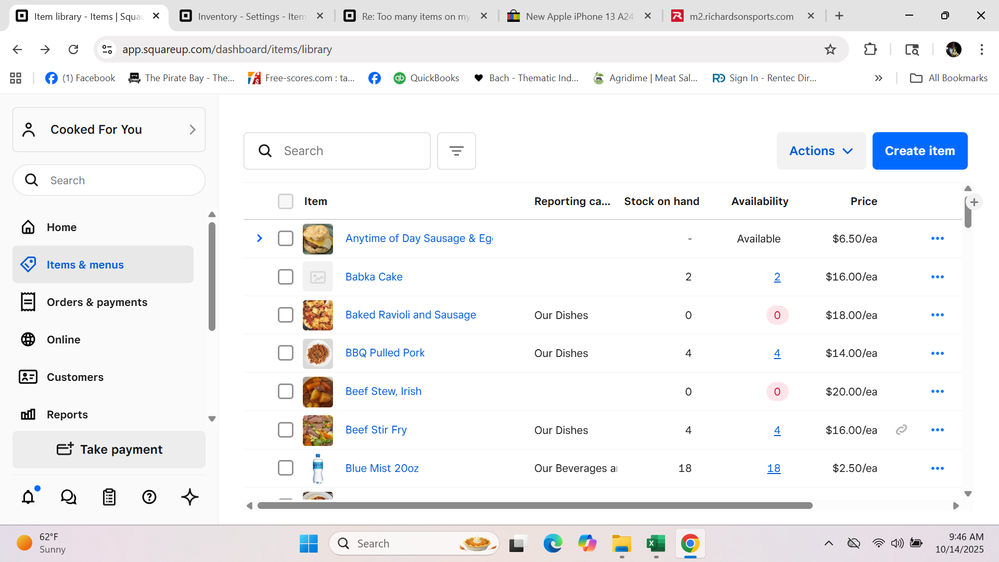This screenshot has height=562, width=999.
Task: Click the help question mark icon
Action: (x=149, y=497)
